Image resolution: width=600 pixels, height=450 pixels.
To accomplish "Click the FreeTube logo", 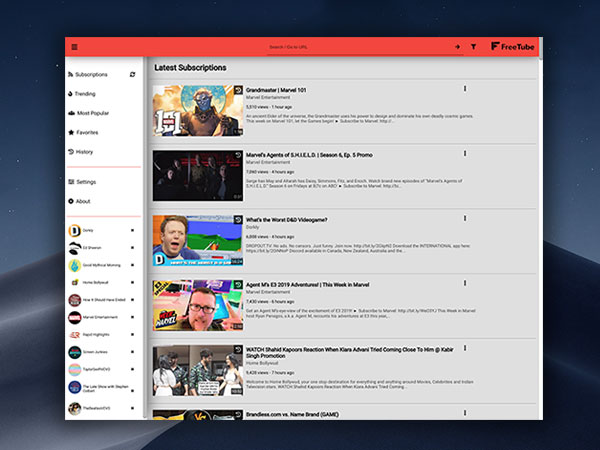I will tap(513, 47).
